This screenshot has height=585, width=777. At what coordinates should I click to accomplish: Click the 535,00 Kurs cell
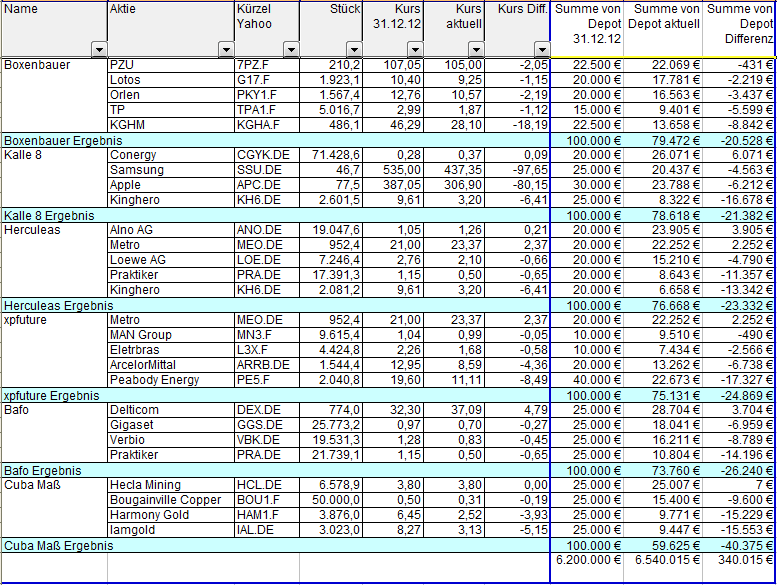coord(393,170)
